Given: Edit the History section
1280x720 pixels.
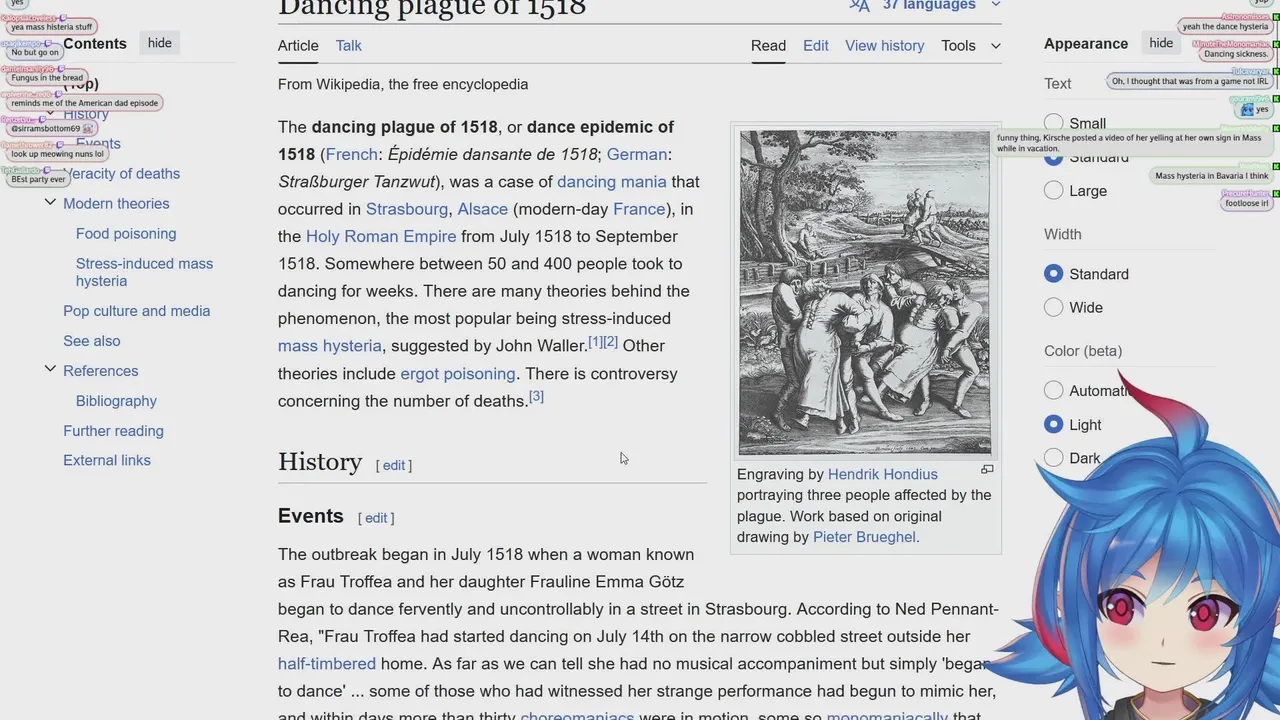Looking at the screenshot, I should click(x=394, y=465).
